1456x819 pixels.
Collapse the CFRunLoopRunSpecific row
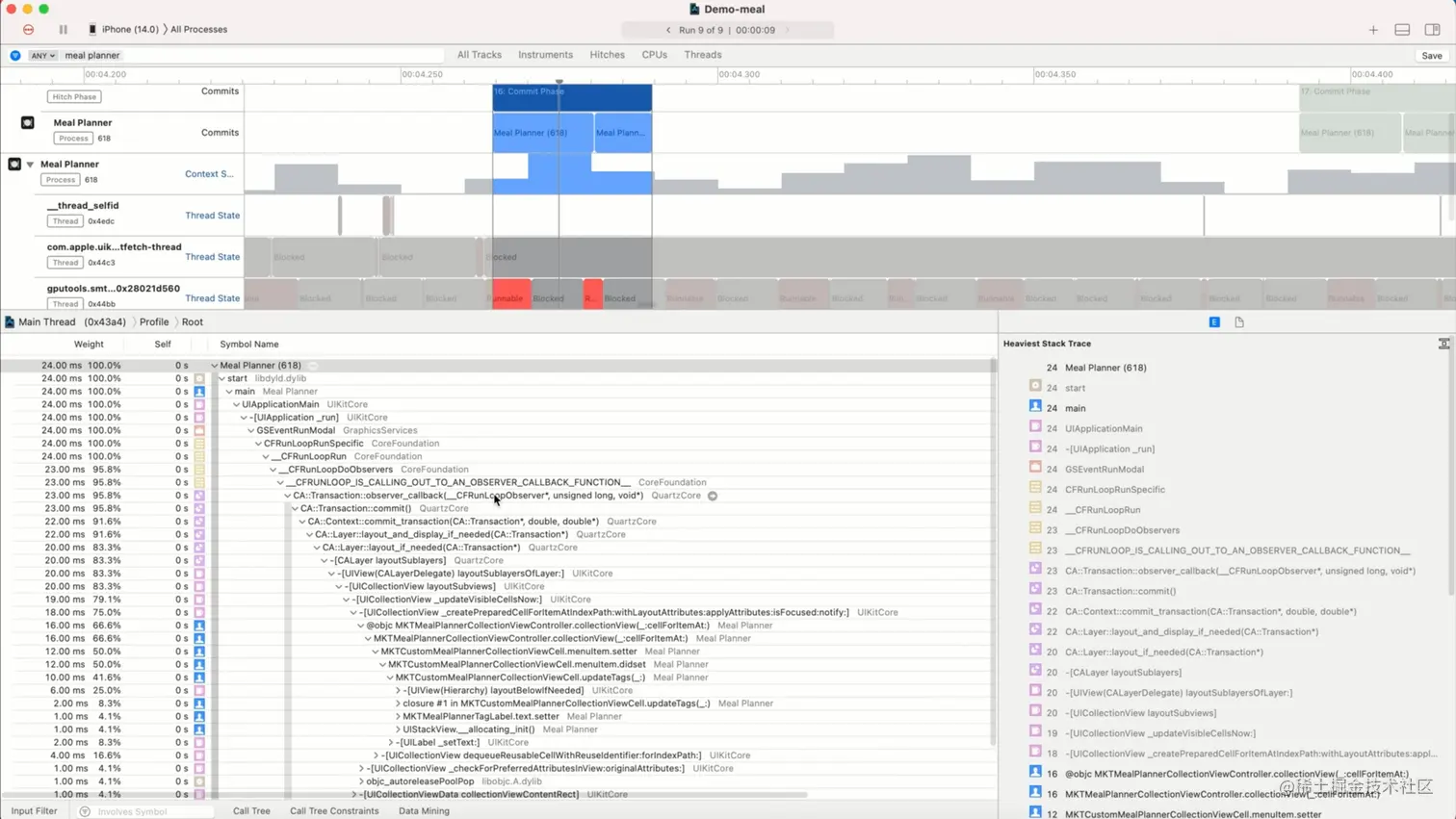tap(258, 444)
